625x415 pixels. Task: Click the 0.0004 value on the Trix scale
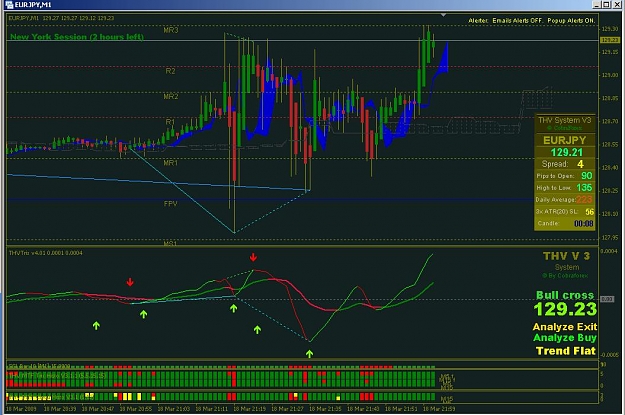click(x=609, y=251)
